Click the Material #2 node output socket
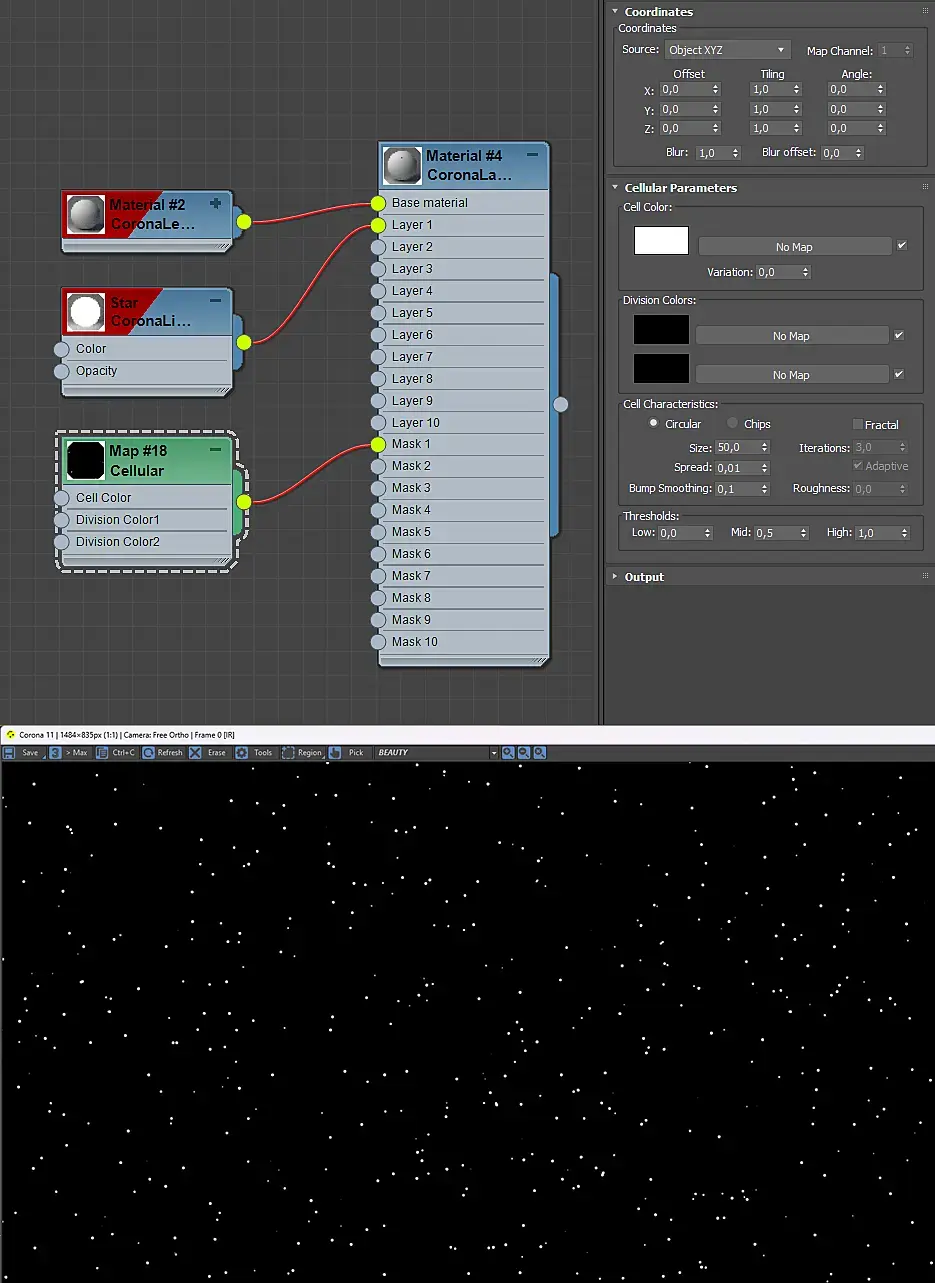Viewport: 935px width, 1283px height. pyautogui.click(x=244, y=221)
